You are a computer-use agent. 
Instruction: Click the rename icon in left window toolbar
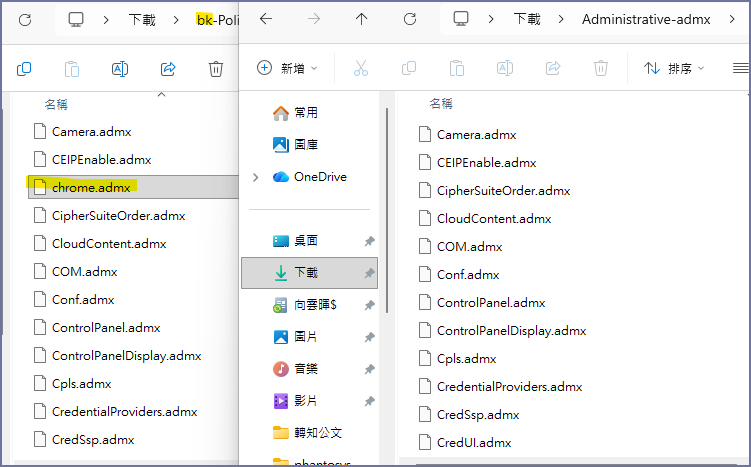point(120,69)
